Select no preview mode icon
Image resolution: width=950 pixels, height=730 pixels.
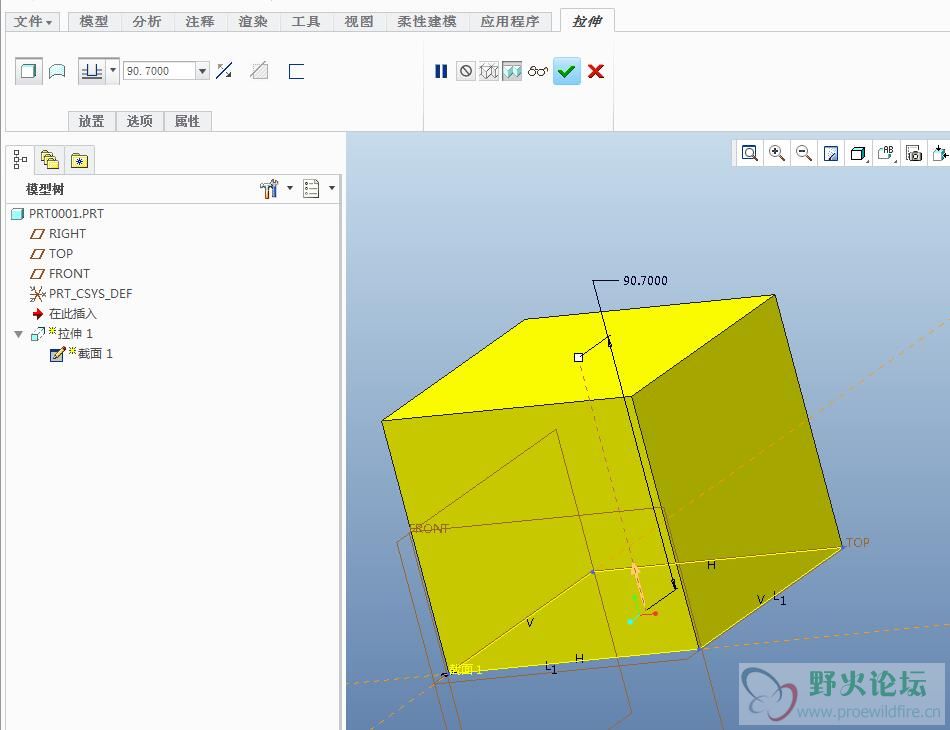465,71
